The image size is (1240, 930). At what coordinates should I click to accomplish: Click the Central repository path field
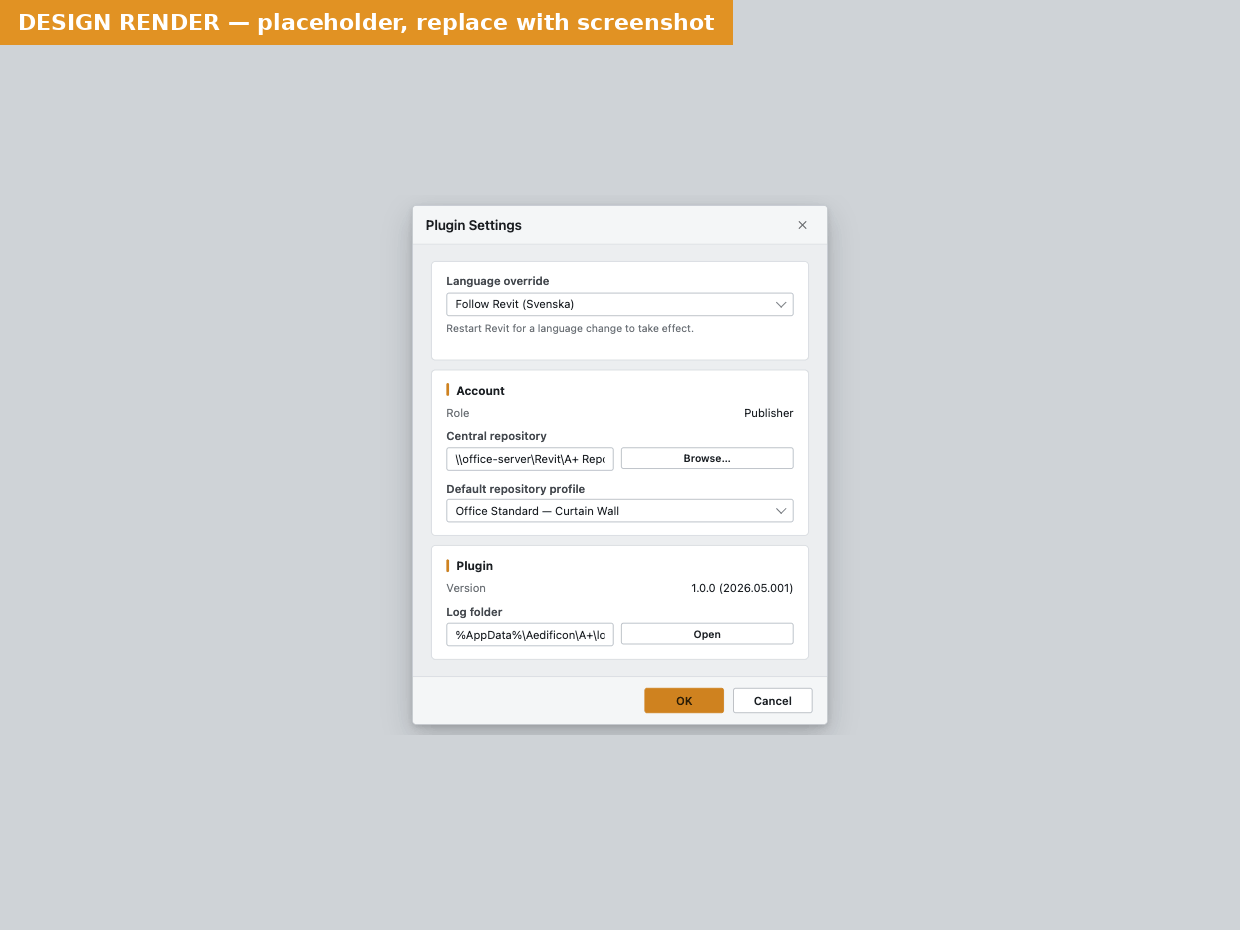coord(530,459)
